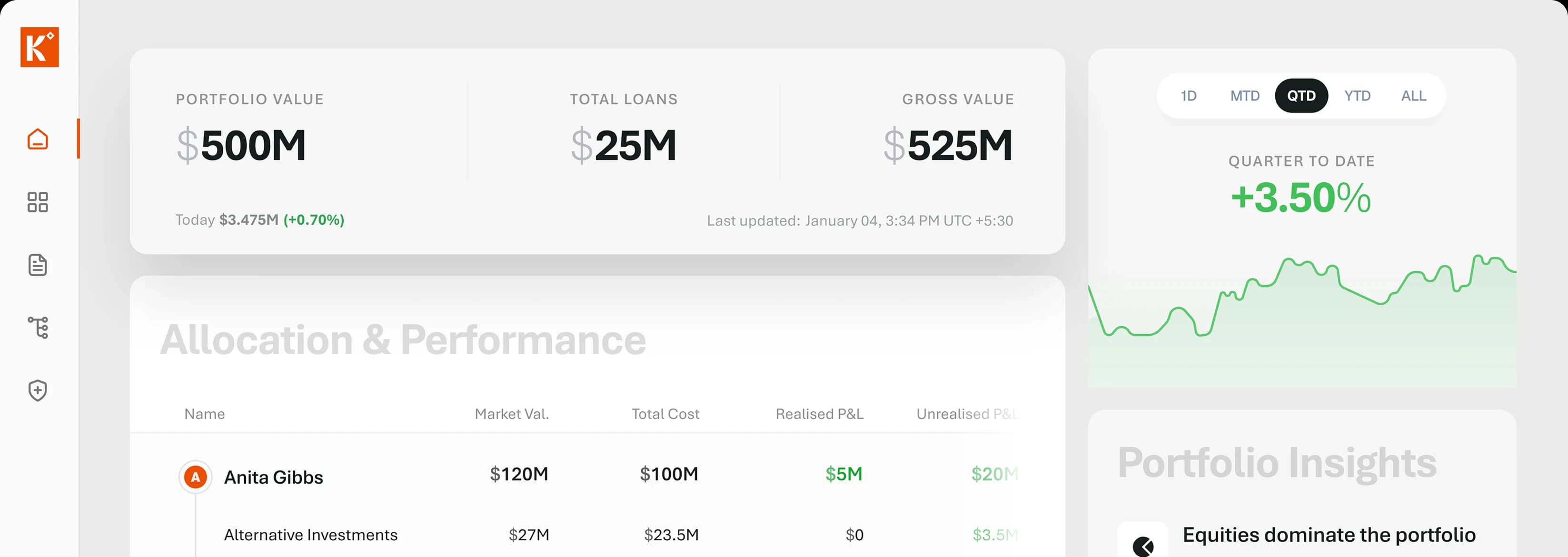Click the orange K logo icon
The image size is (1568, 557).
coord(40,47)
